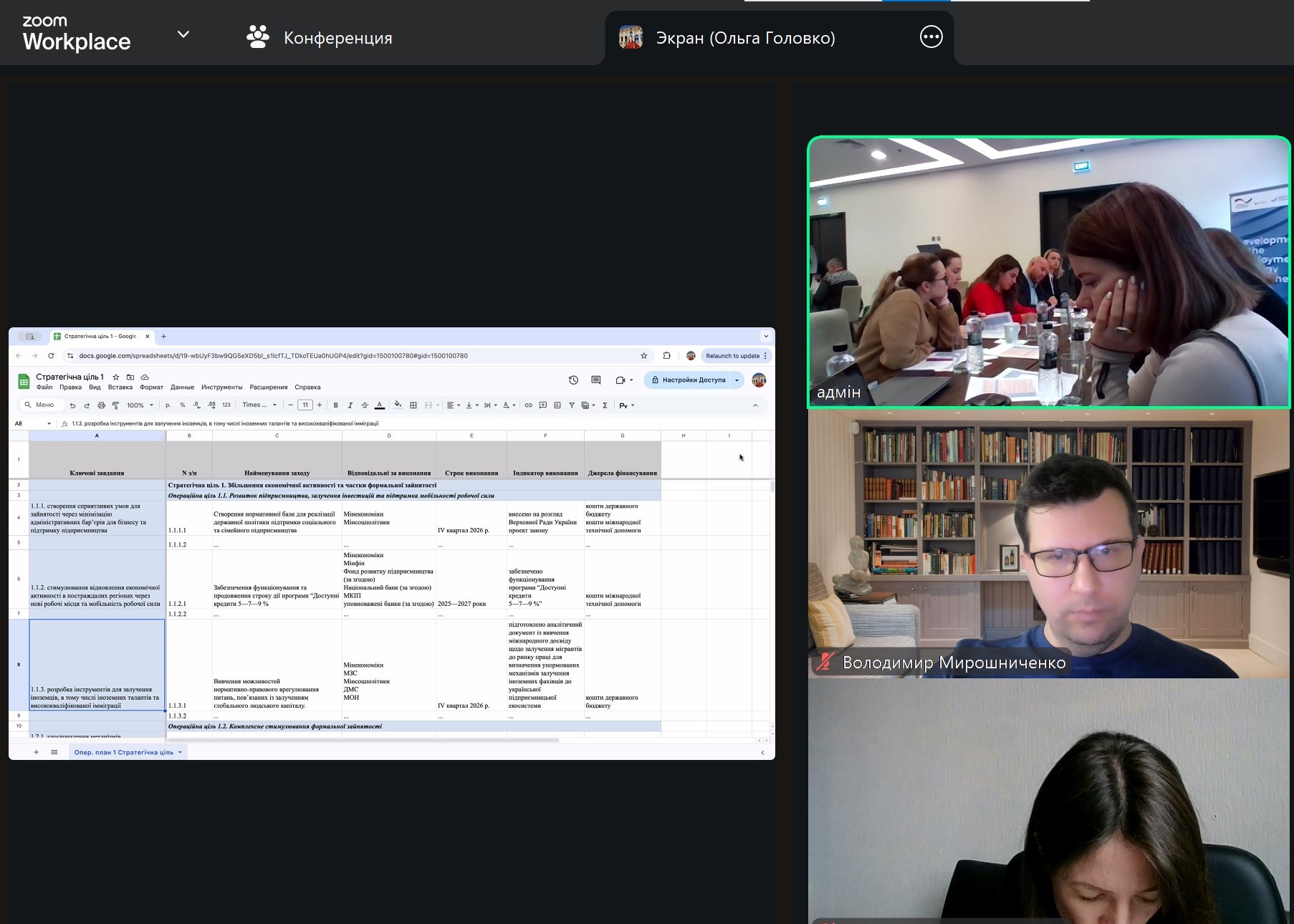Open version history clock icon

(x=573, y=380)
